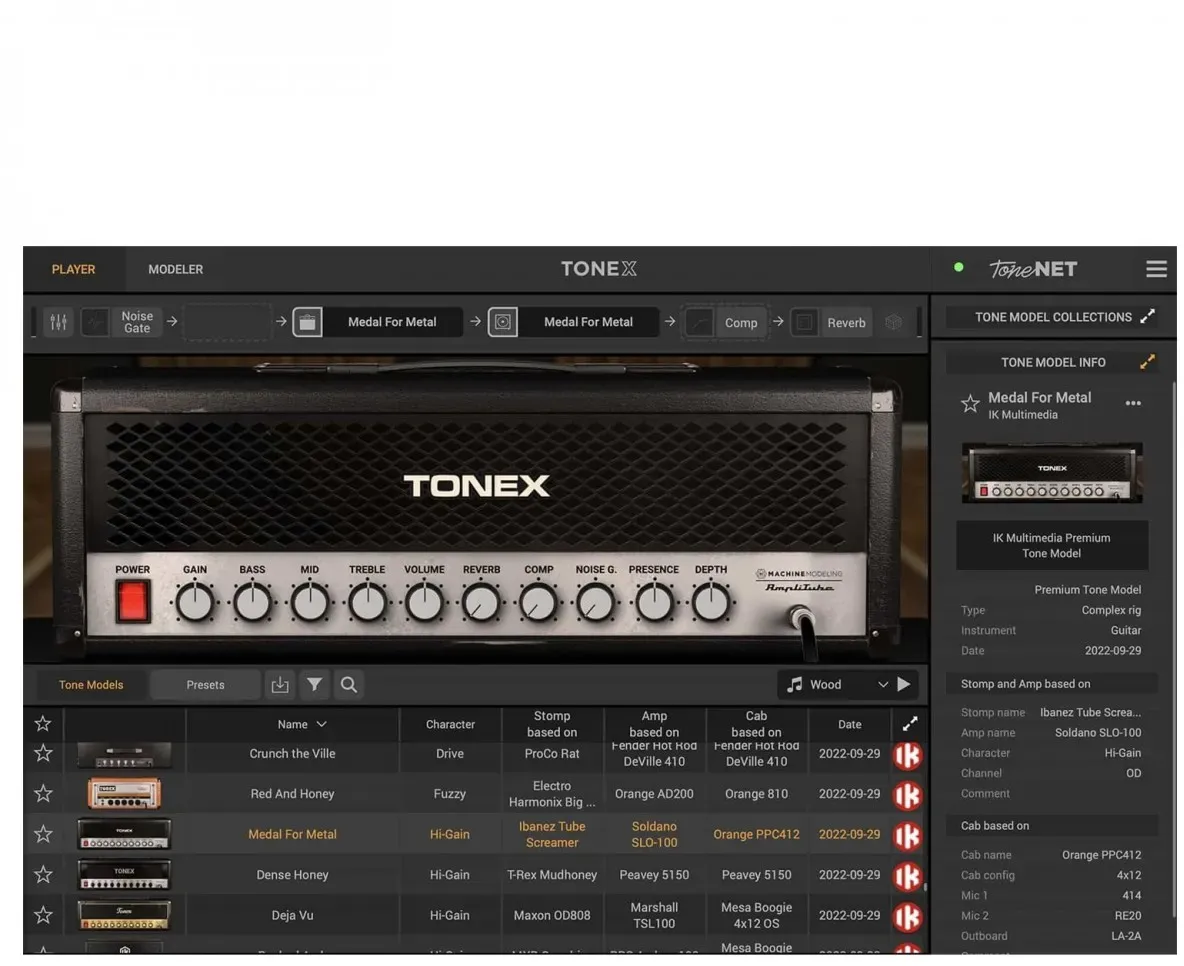This screenshot has height=966, width=1184.
Task: Click the IK logo on Medal For Metal row
Action: [908, 835]
